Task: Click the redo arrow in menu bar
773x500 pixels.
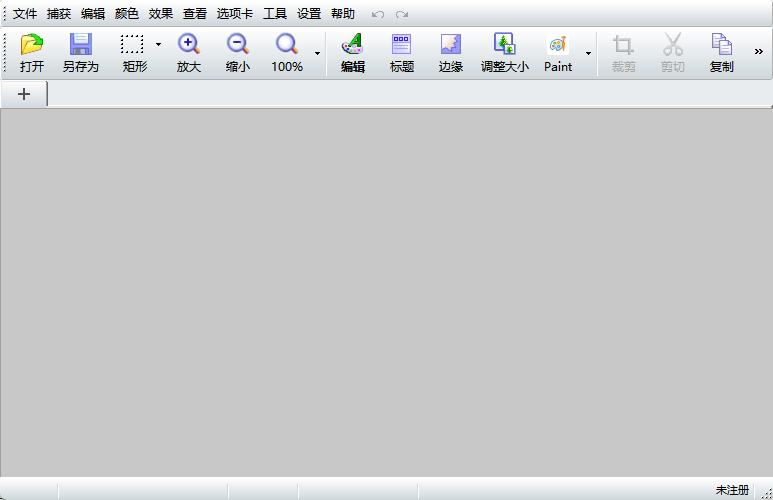Action: pyautogui.click(x=402, y=14)
